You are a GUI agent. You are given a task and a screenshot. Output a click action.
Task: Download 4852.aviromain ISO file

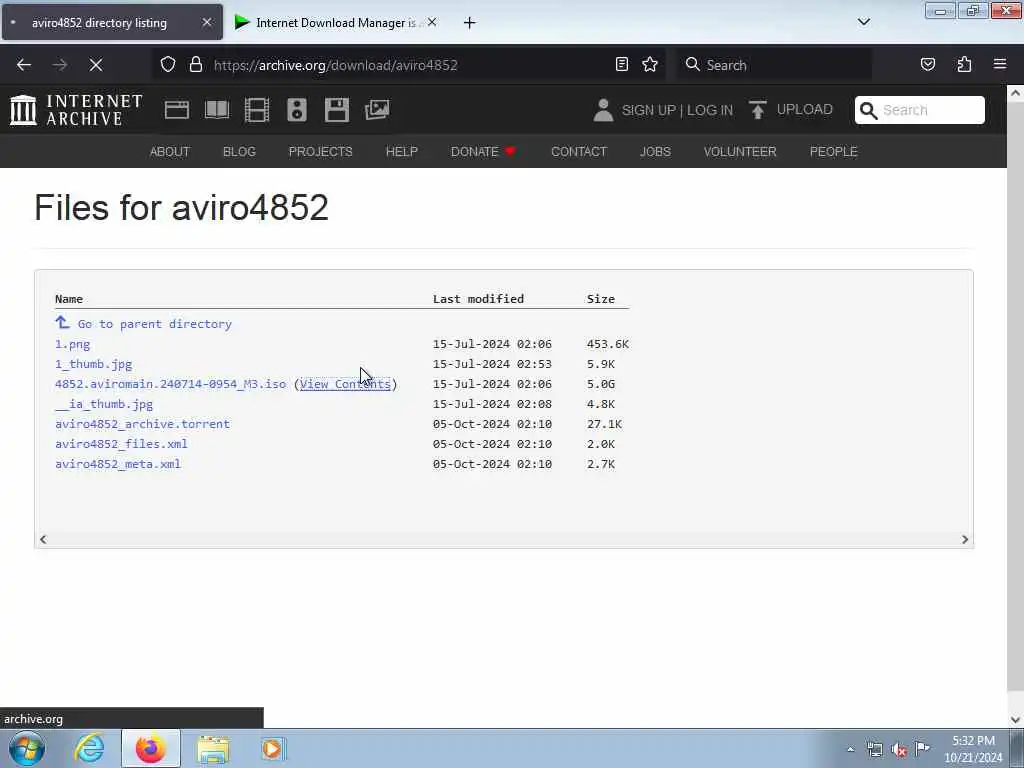coord(170,384)
